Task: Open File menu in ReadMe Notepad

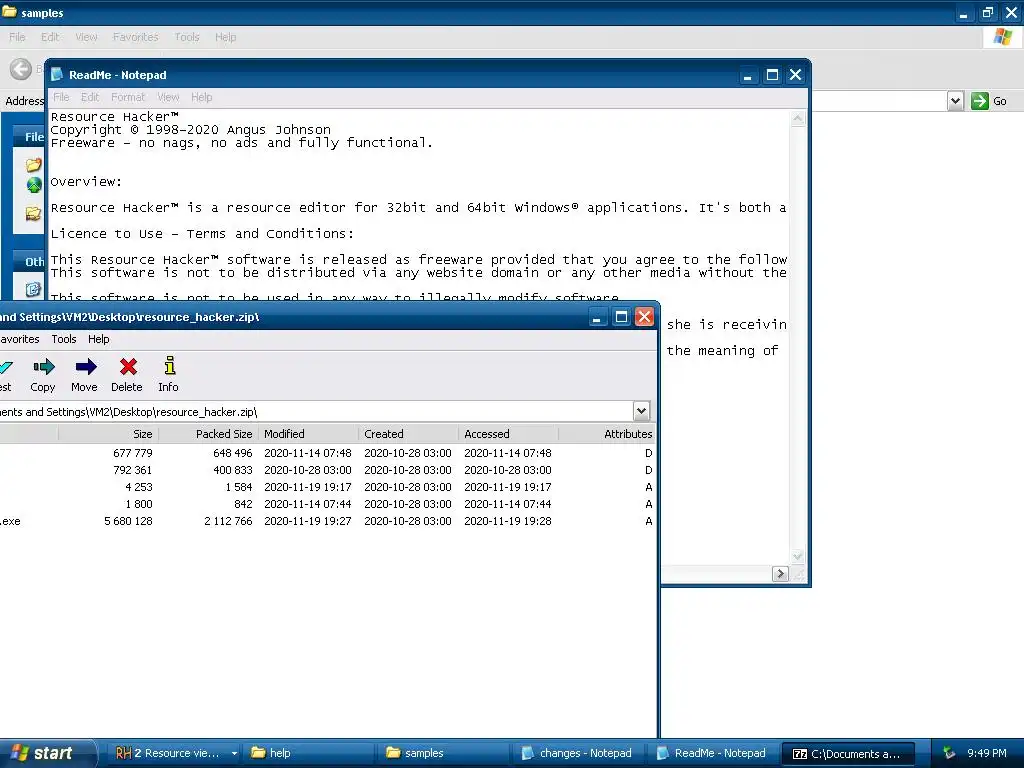Action: click(61, 97)
